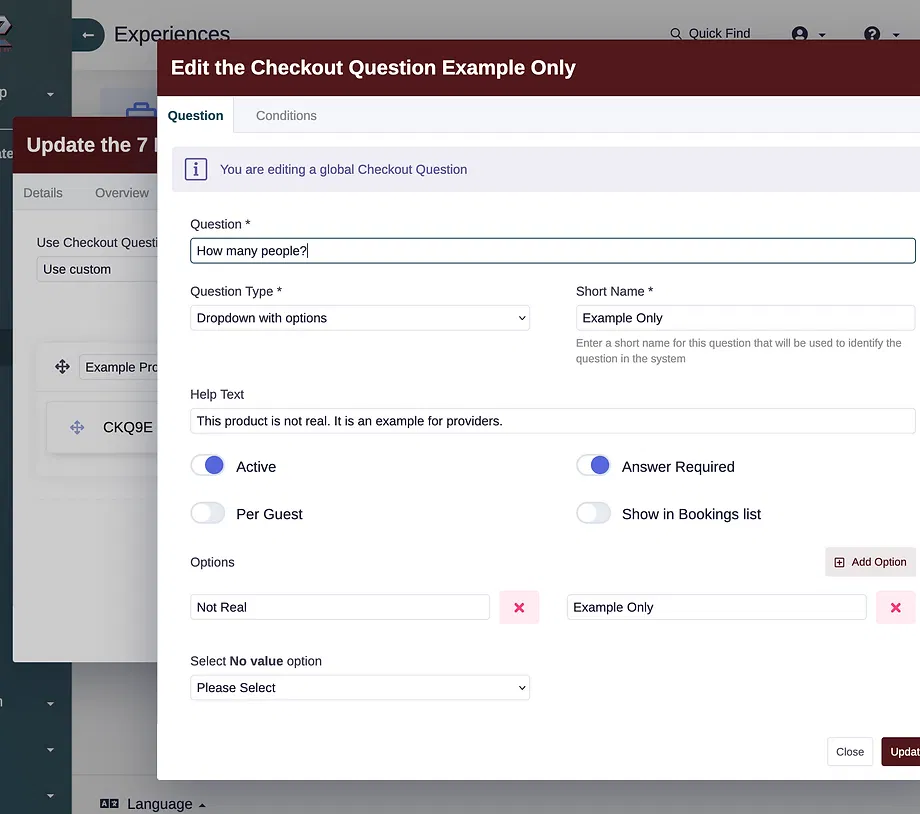
Task: Enable the Per Guest toggle
Action: [x=208, y=514]
